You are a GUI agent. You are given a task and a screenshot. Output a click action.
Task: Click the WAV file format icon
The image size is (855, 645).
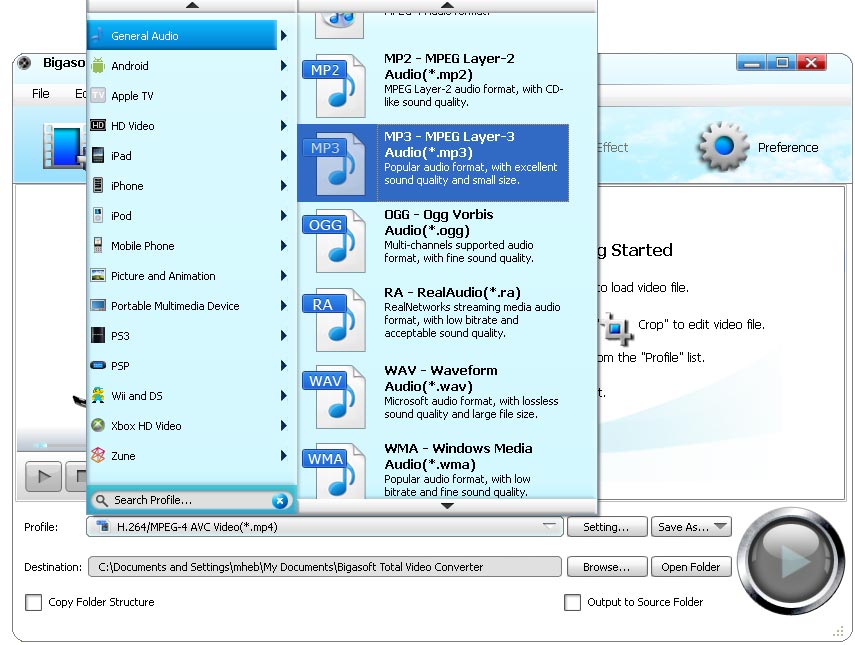[333, 397]
